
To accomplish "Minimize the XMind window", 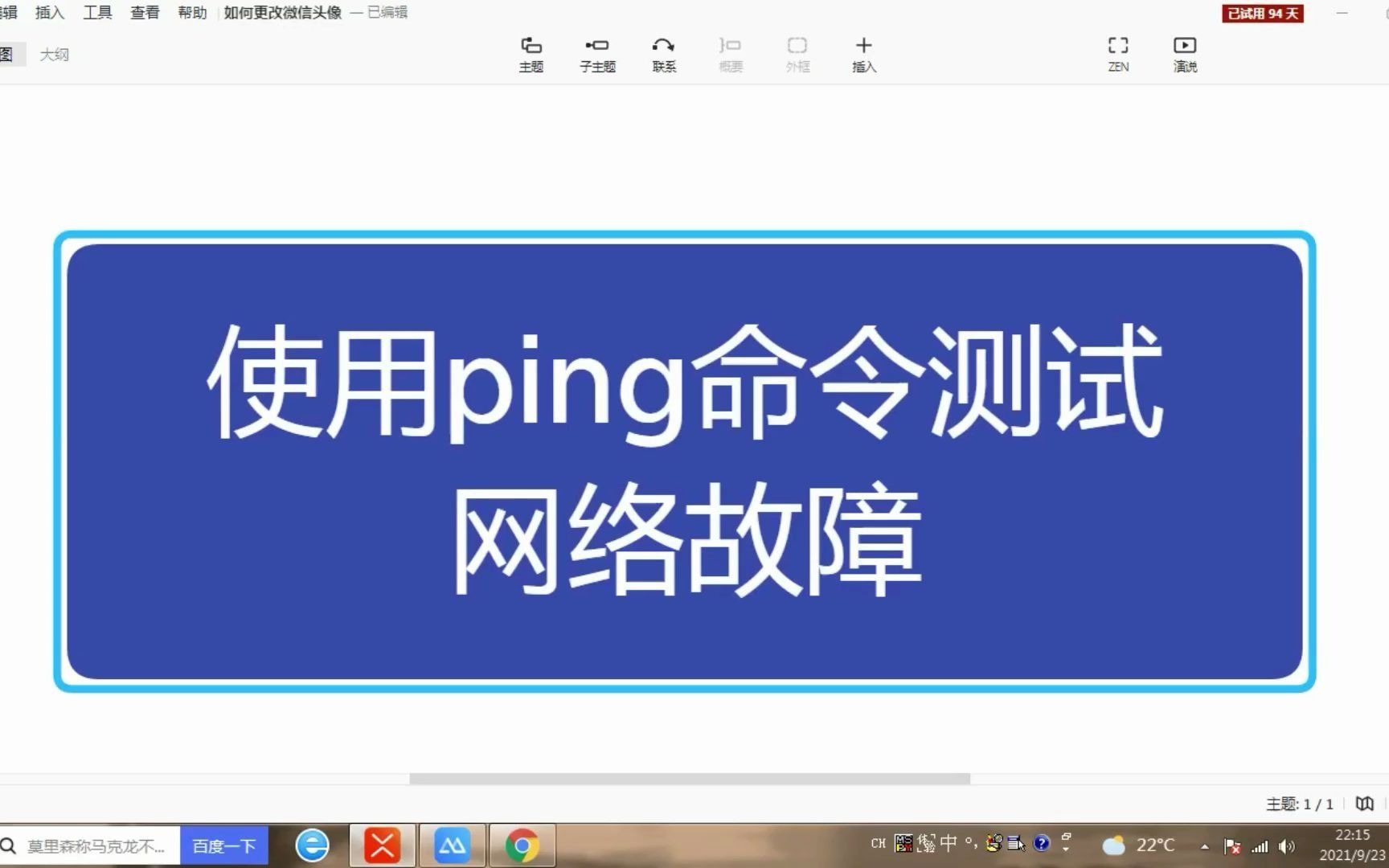I will [x=1342, y=13].
